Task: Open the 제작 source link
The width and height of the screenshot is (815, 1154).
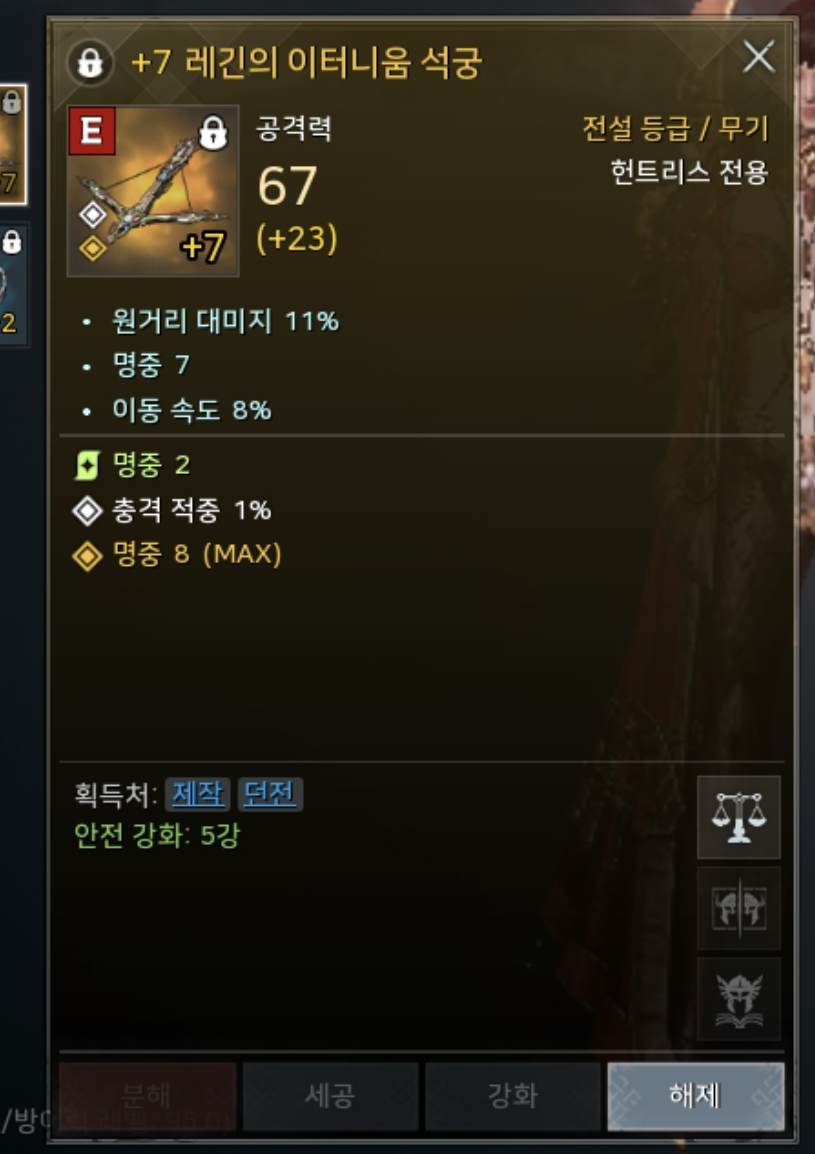Action: click(x=197, y=794)
